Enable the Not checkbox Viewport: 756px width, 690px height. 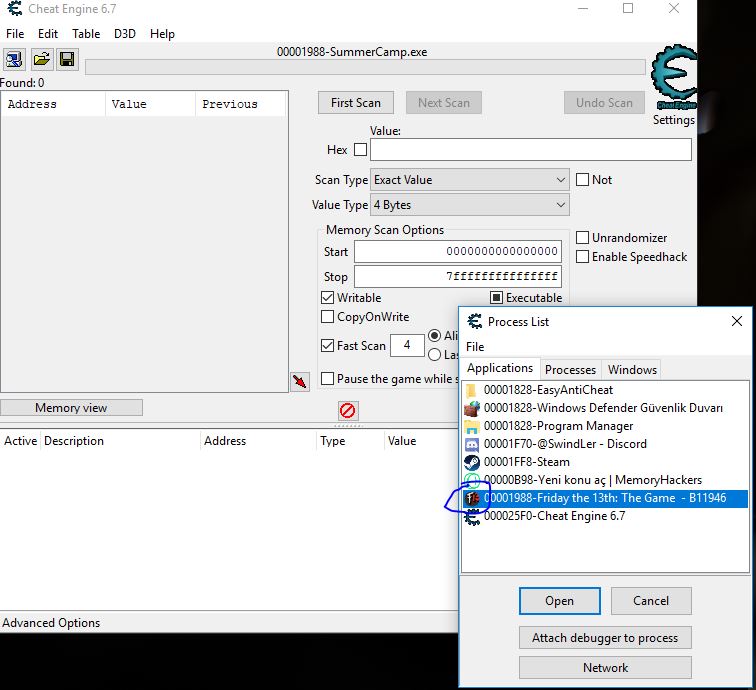(582, 179)
